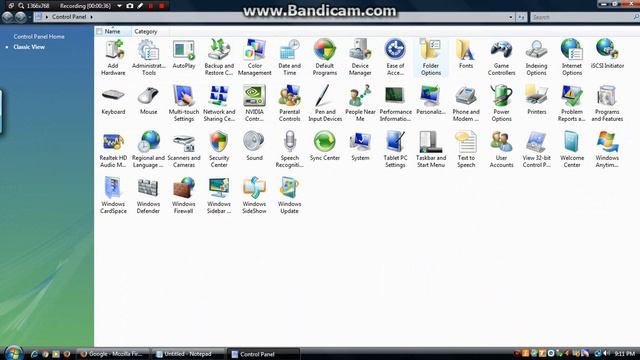
Task: Open Windows Sidebar Properties
Action: coord(219,196)
